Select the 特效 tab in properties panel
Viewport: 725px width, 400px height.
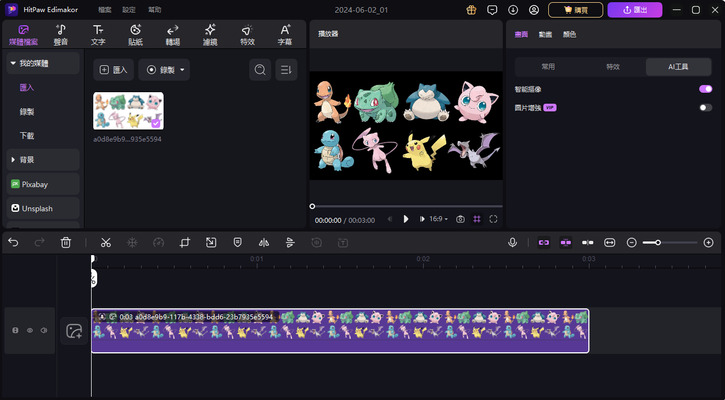point(613,66)
